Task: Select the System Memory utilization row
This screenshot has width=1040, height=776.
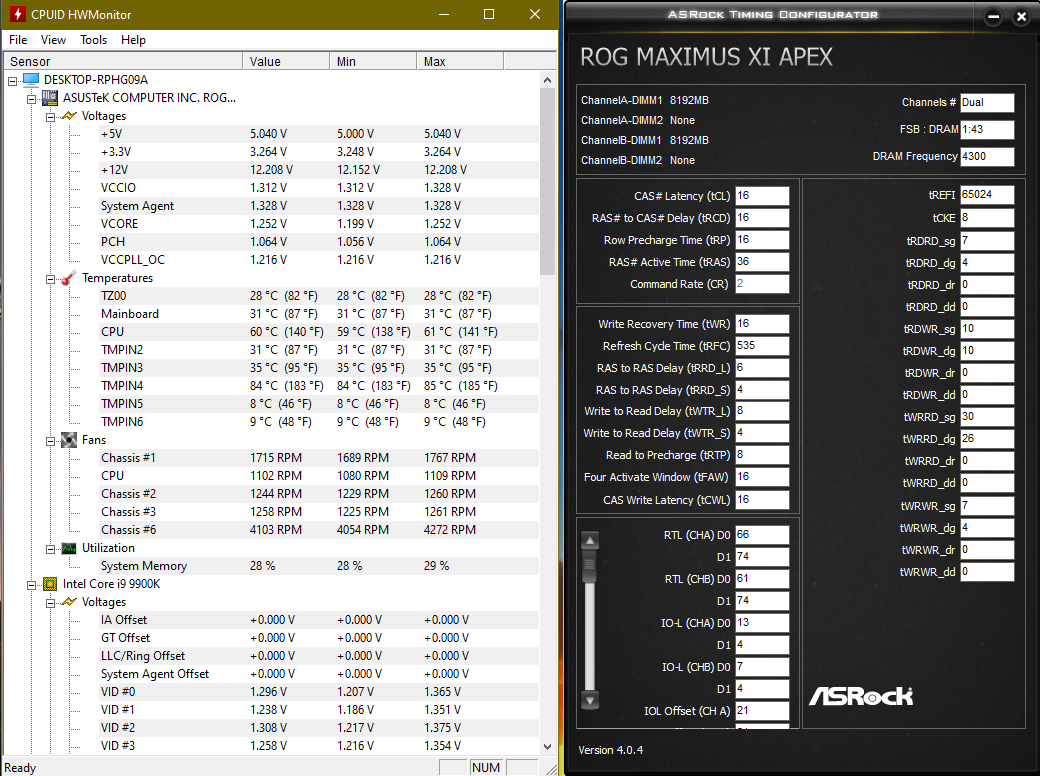Action: 319,566
